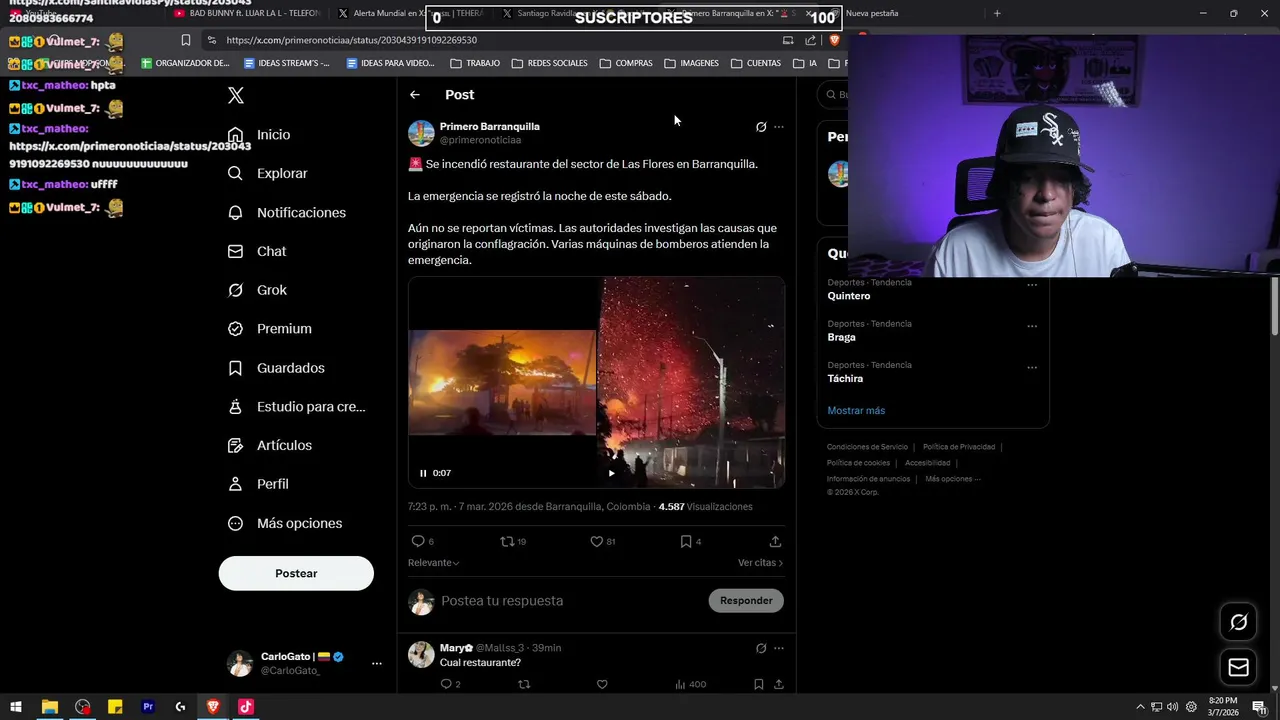Open Ver citas link
Viewport: 1280px width, 720px height.
click(760, 563)
